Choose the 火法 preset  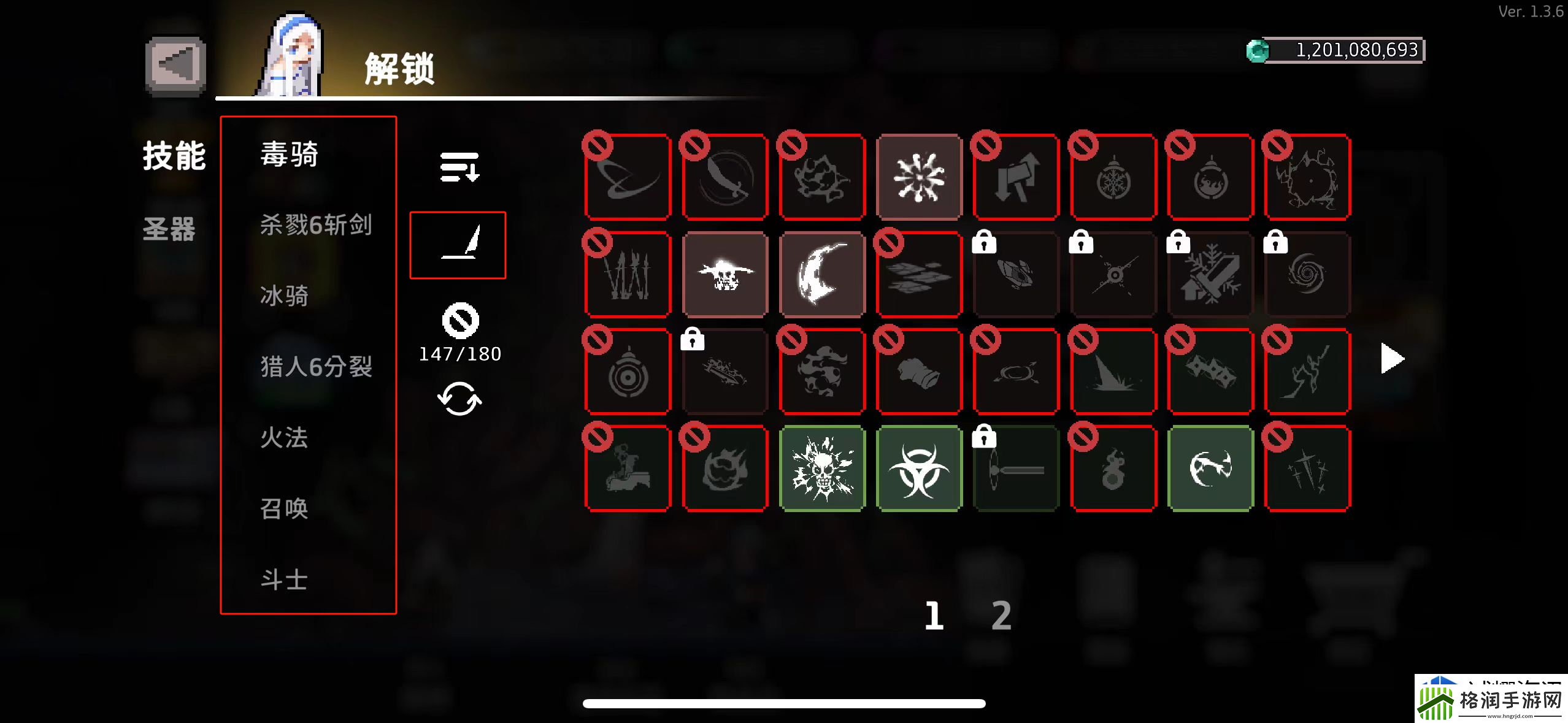click(284, 437)
